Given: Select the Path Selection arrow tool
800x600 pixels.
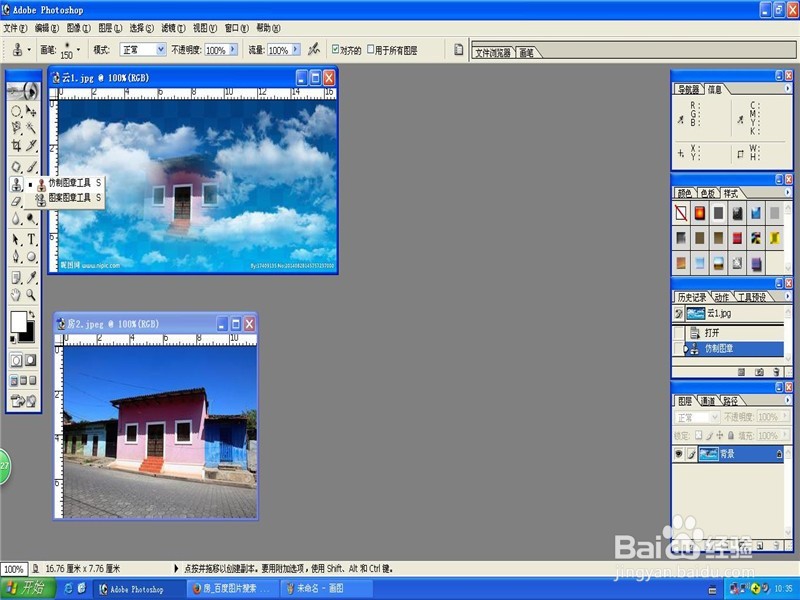Looking at the screenshot, I should click(x=16, y=239).
